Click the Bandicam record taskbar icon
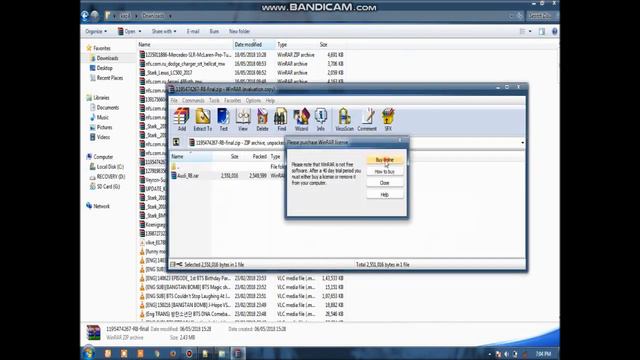This screenshot has height=360, width=640. coord(189,353)
